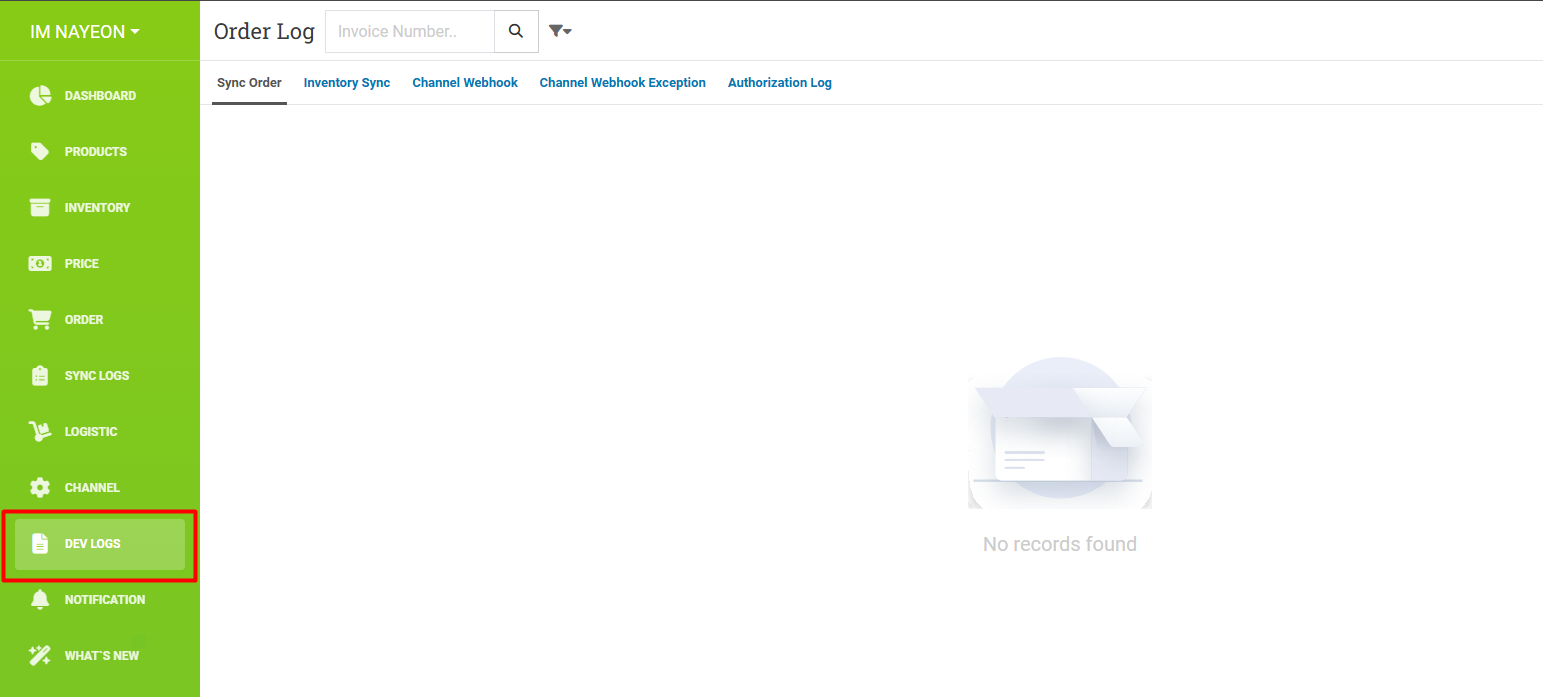Select Channel in the sidebar
The width and height of the screenshot is (1543, 697).
coord(100,488)
